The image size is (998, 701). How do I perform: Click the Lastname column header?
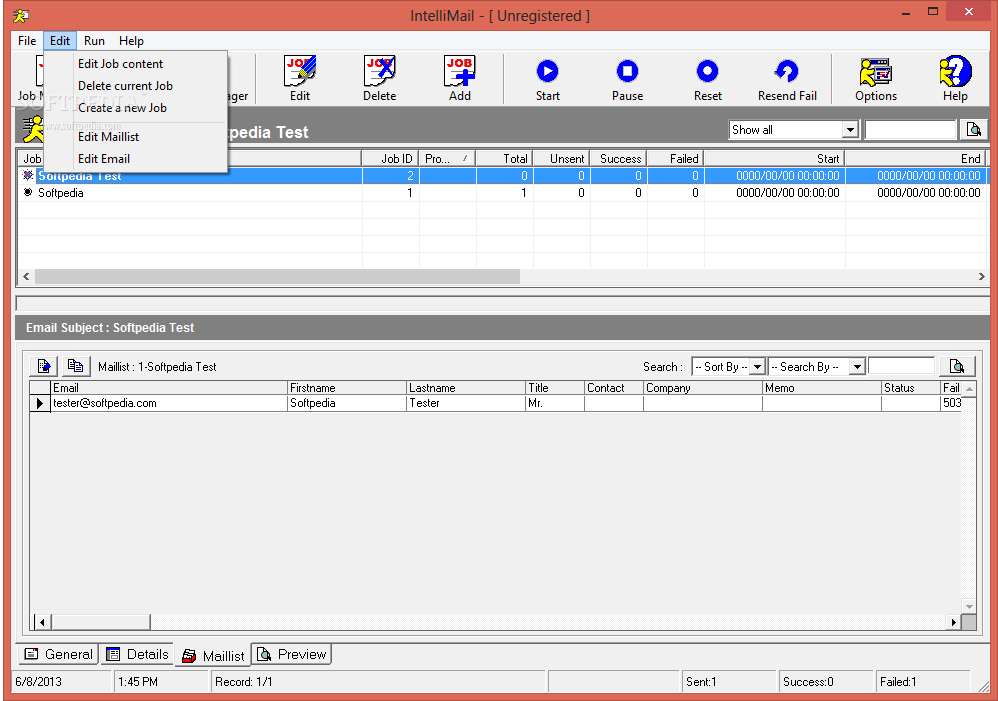(x=466, y=388)
